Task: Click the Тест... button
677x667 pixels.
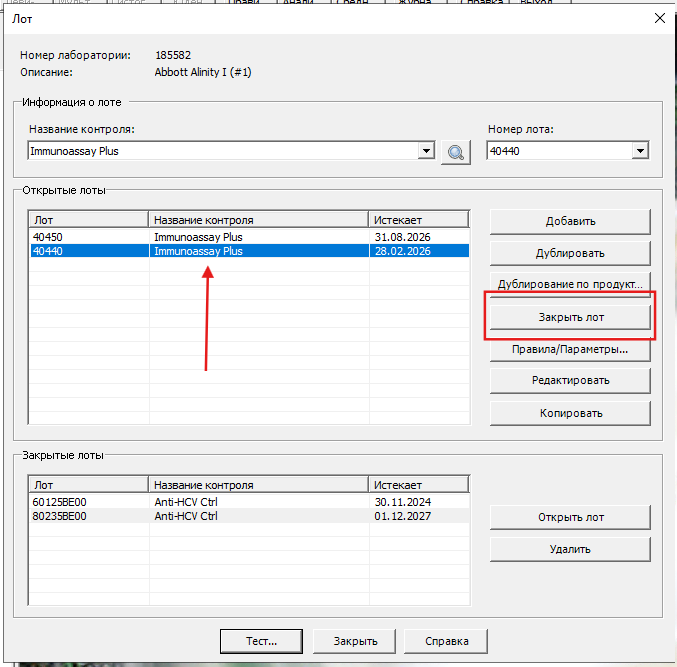Action: 261,641
